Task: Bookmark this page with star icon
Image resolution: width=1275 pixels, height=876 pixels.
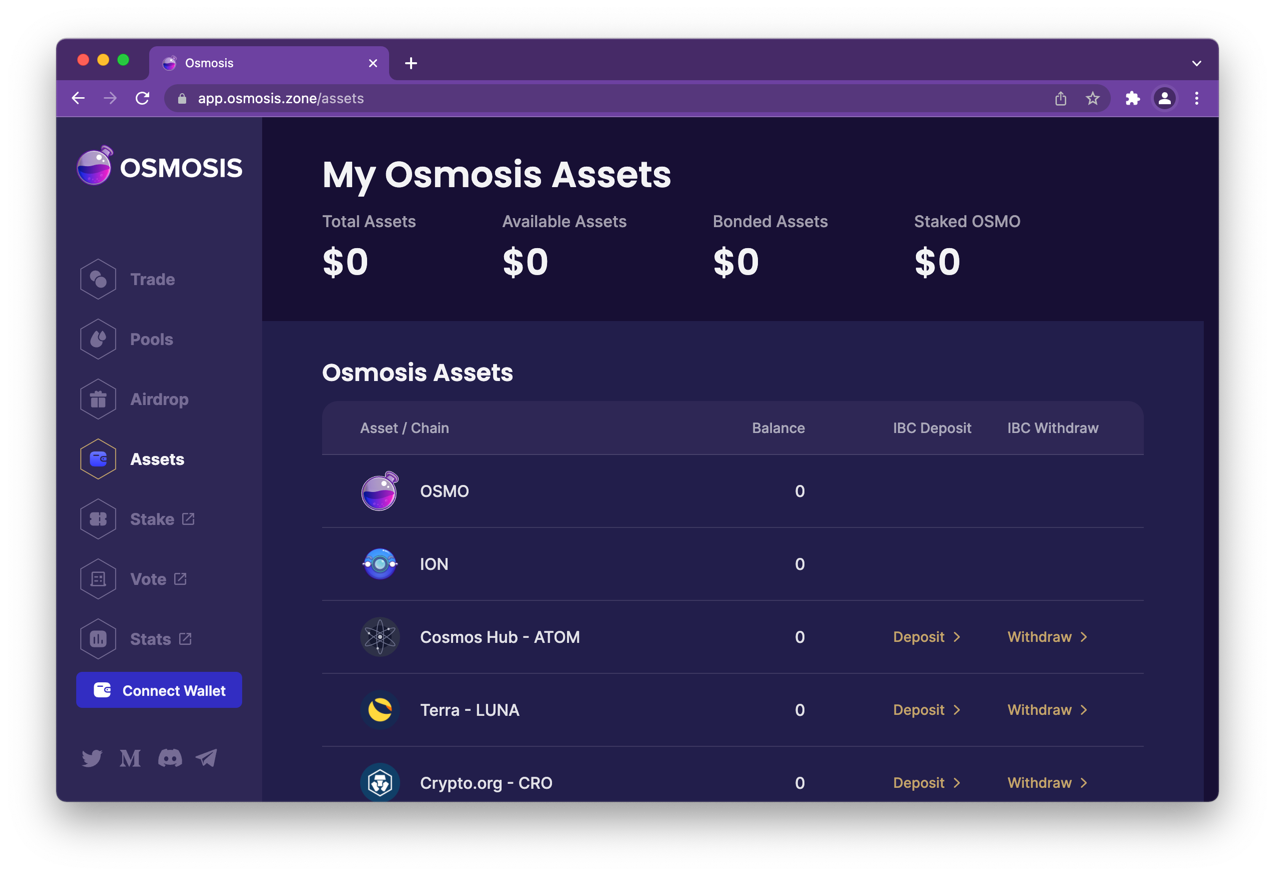Action: pyautogui.click(x=1092, y=98)
